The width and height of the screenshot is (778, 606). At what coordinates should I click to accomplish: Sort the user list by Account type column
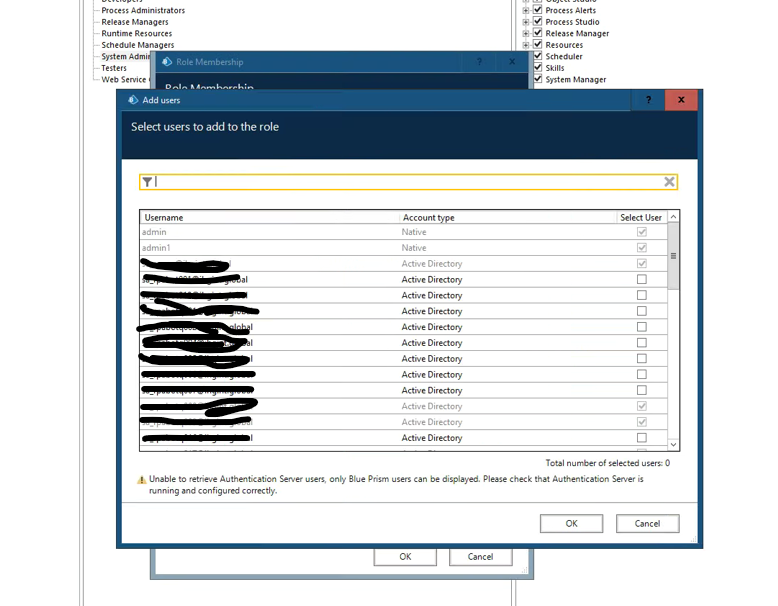507,217
